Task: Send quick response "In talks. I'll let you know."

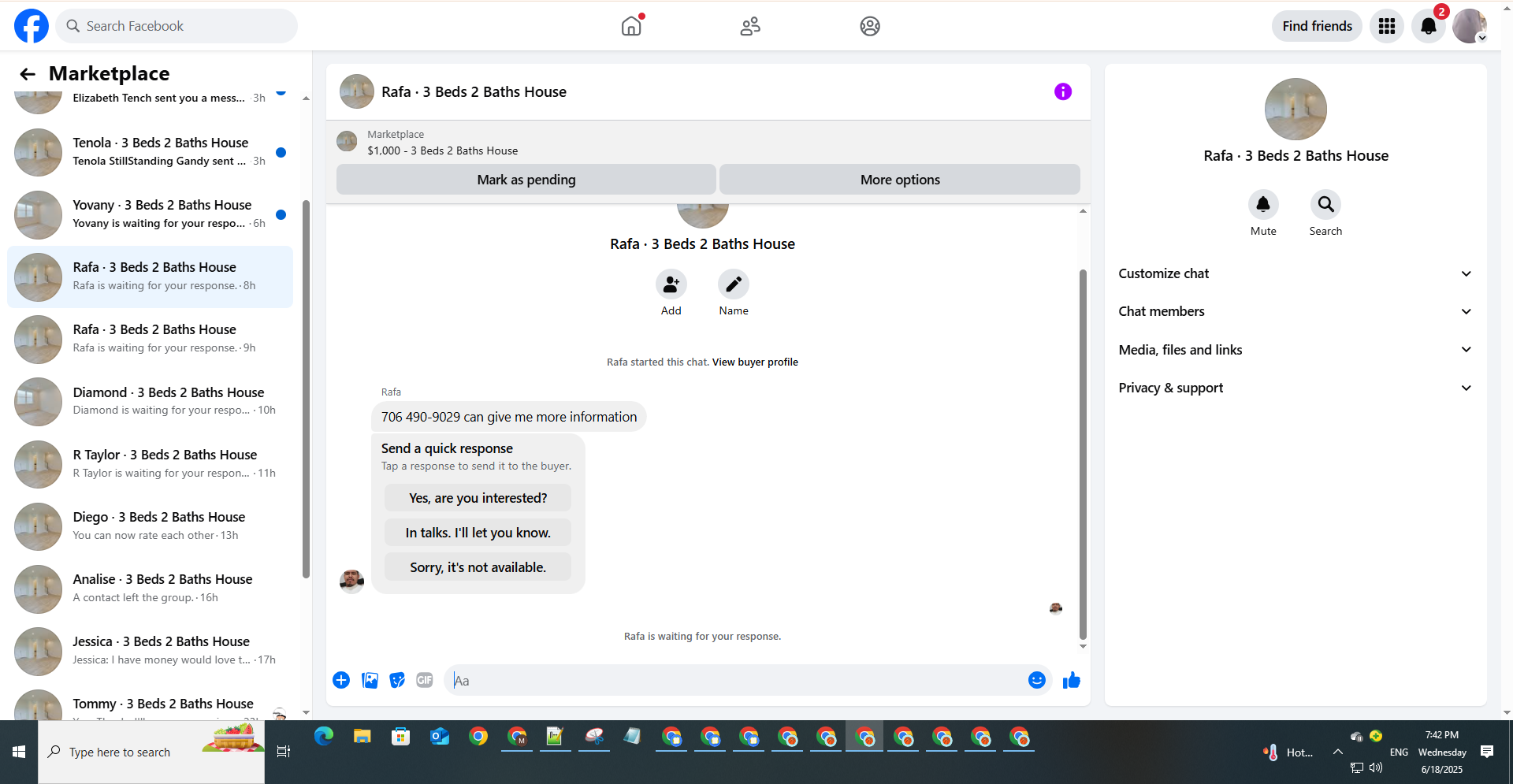Action: coord(478,533)
